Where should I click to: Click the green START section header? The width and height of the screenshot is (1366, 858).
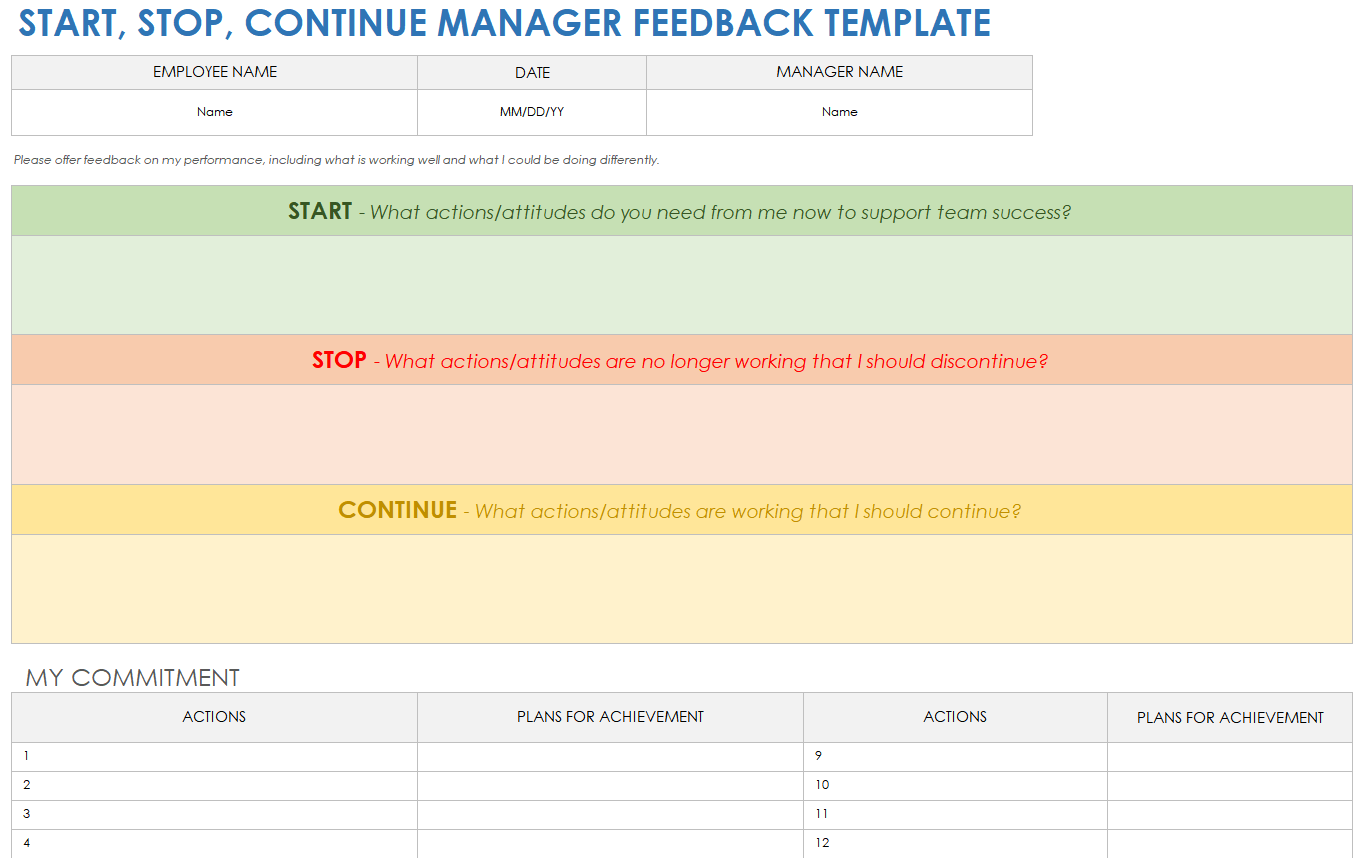[681, 211]
